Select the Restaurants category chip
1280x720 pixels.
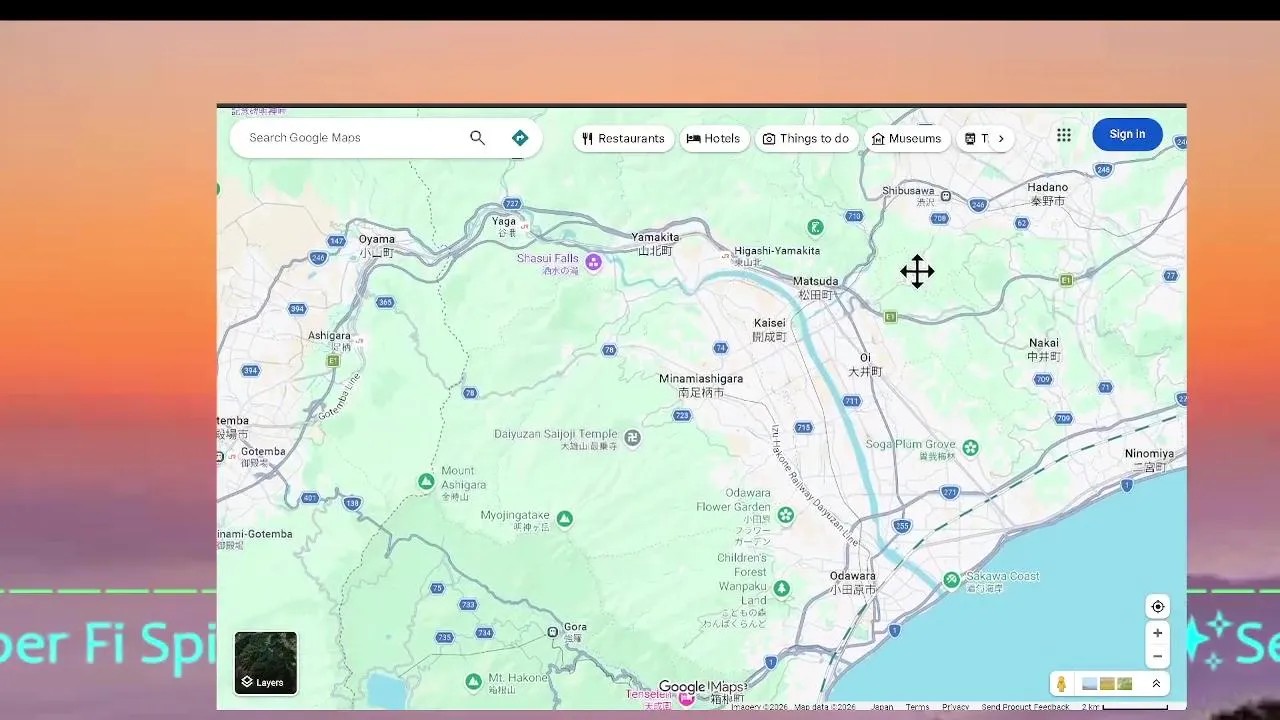coord(623,139)
